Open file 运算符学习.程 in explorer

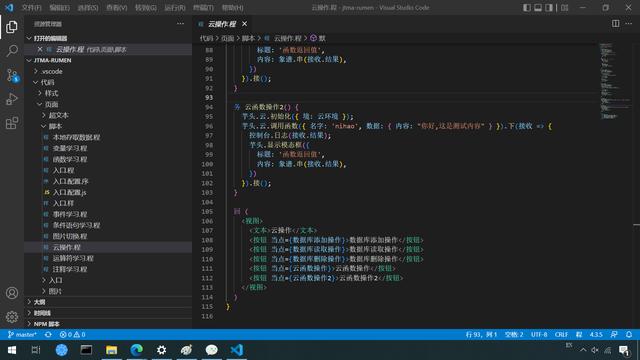pos(108,258)
